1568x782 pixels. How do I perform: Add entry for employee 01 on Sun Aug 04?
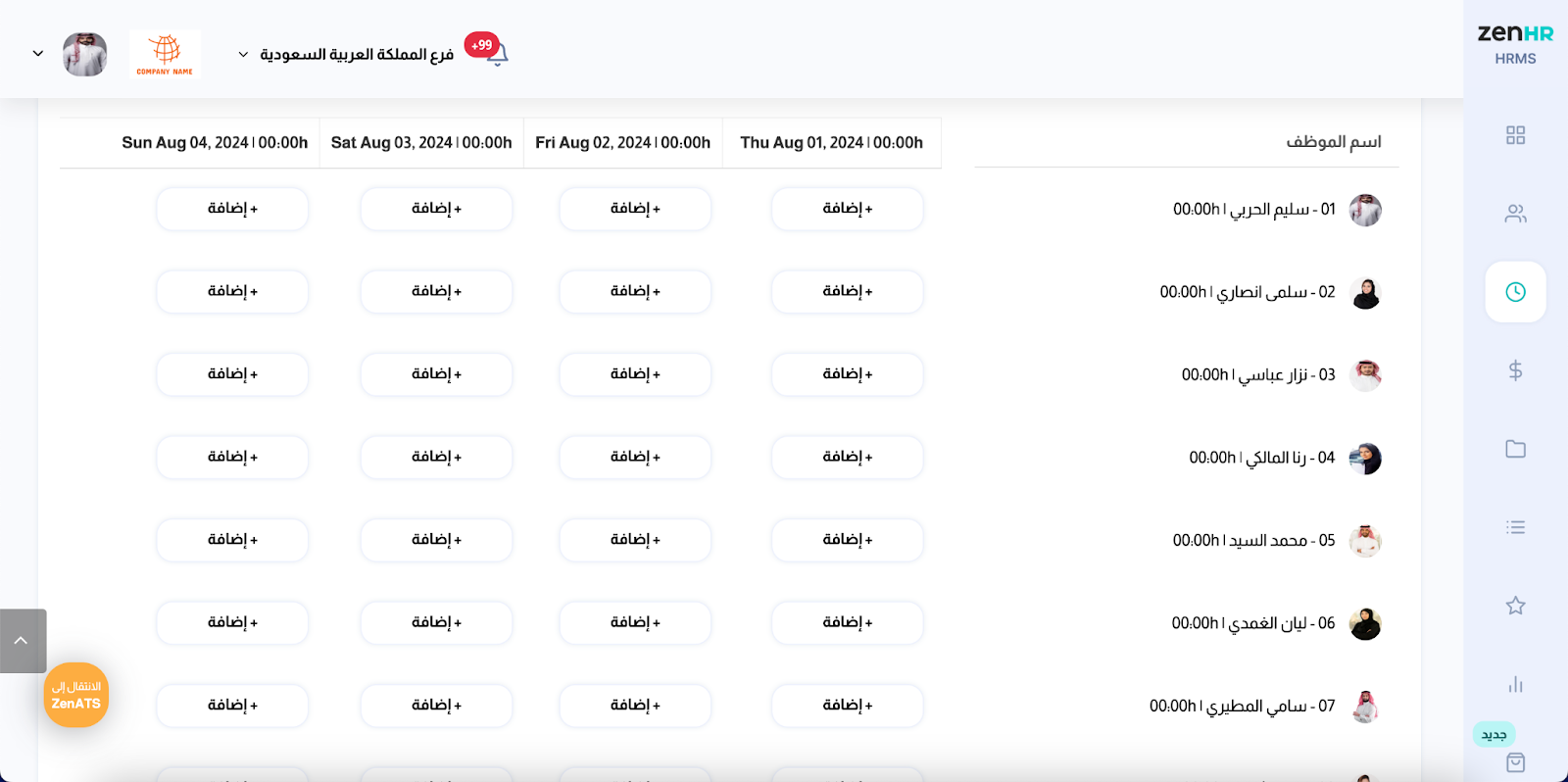point(232,209)
